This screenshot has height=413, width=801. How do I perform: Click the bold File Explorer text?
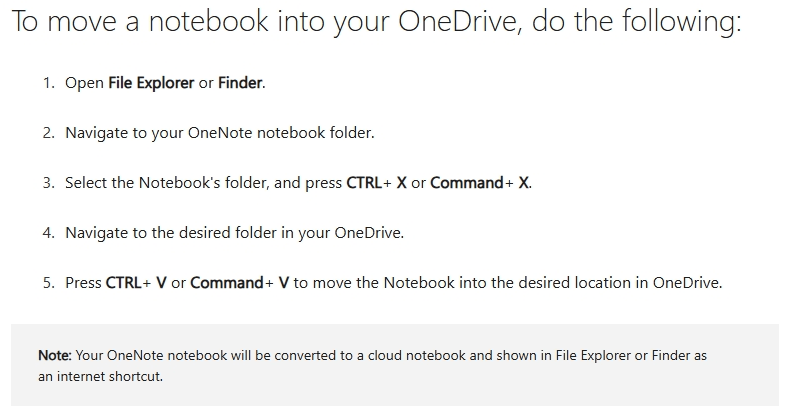(x=151, y=83)
